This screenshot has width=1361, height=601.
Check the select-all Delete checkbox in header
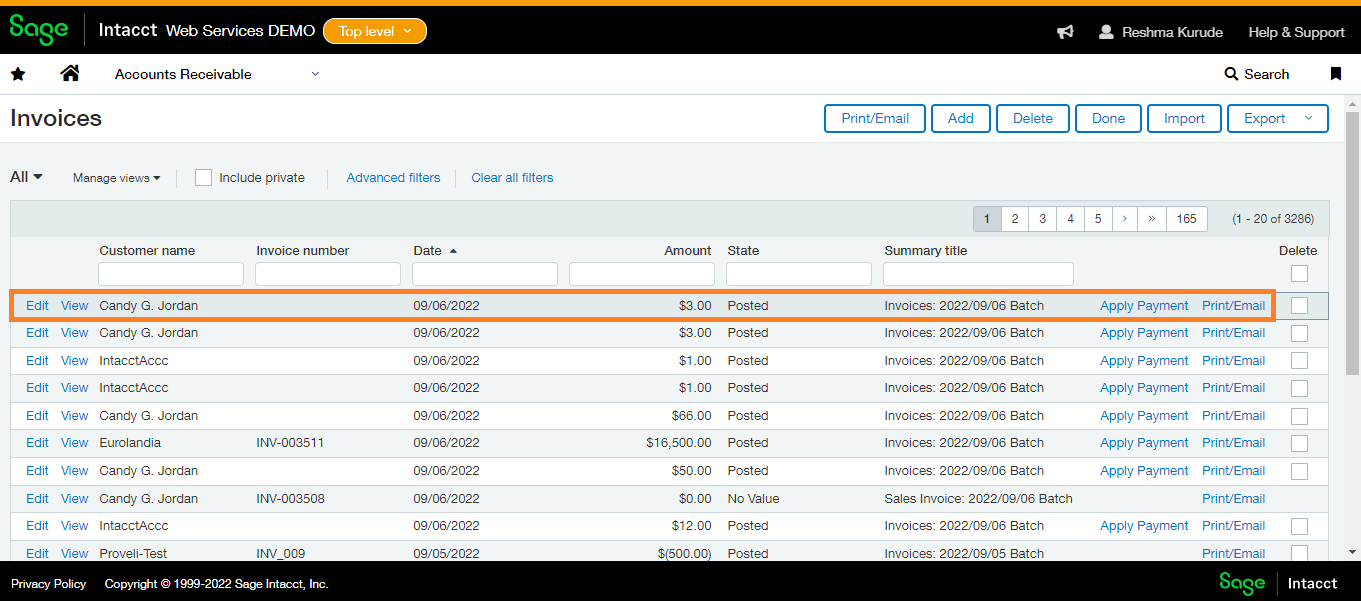[x=1299, y=273]
